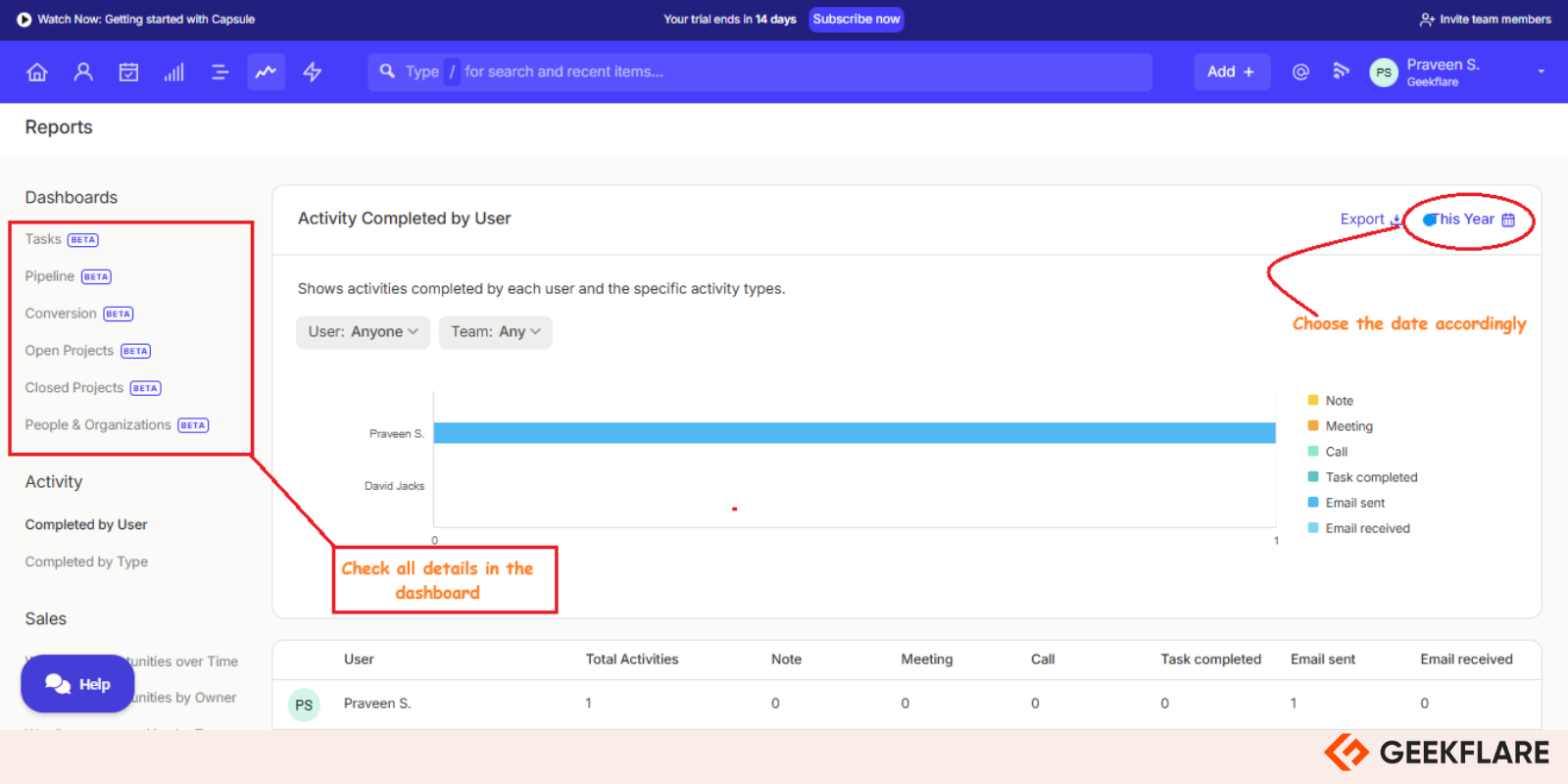The height and width of the screenshot is (784, 1568).
Task: Click Praveen S. name in the table
Action: coord(377,704)
